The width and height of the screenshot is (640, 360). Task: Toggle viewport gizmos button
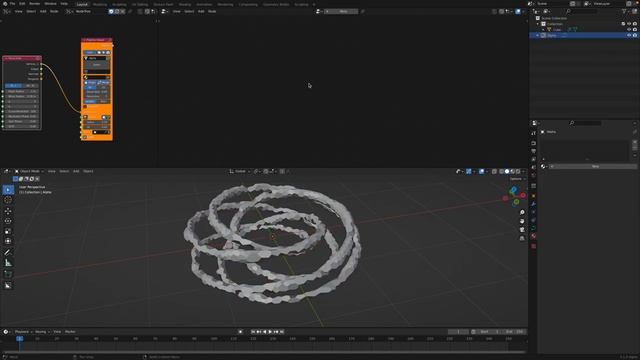tap(469, 171)
